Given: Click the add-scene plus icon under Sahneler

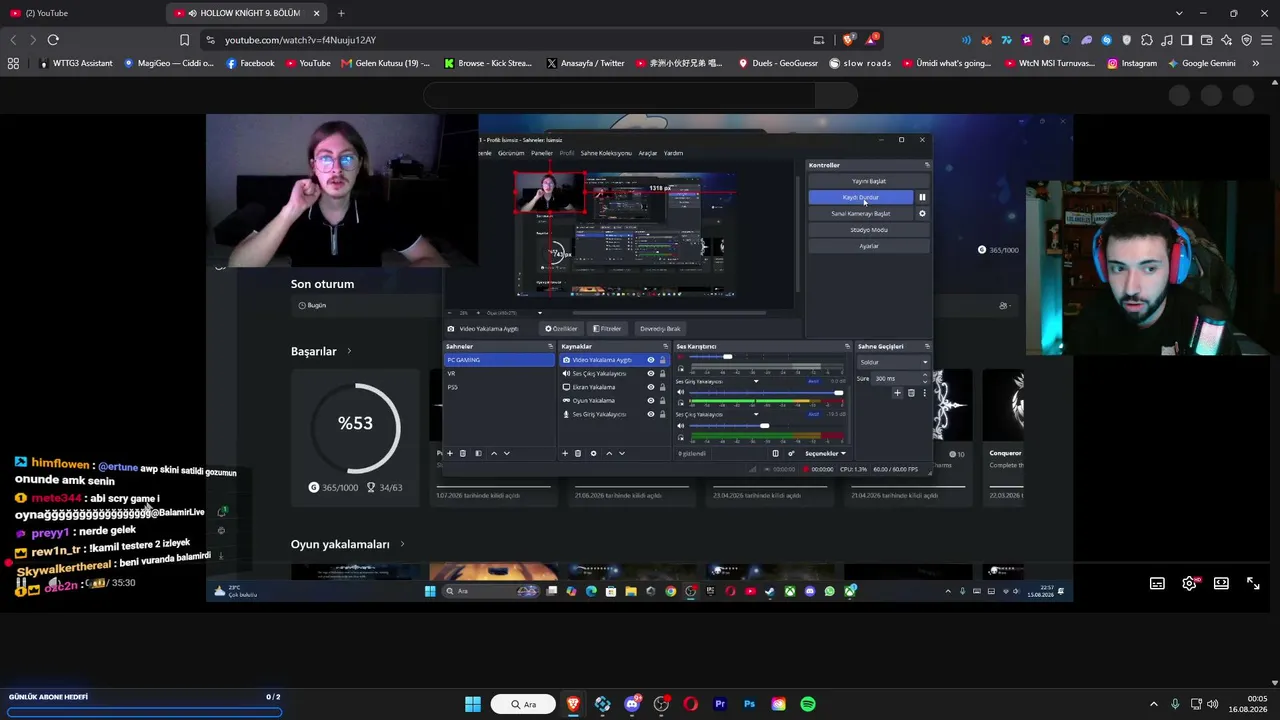Looking at the screenshot, I should [x=450, y=453].
